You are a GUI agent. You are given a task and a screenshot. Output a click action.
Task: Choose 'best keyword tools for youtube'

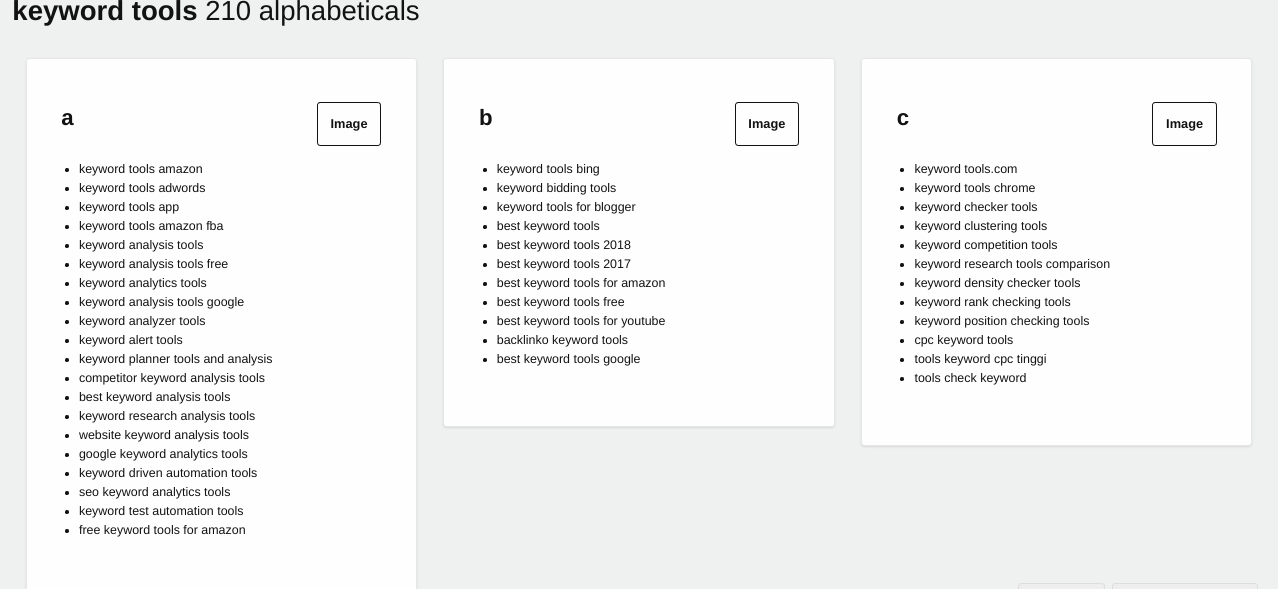(581, 321)
